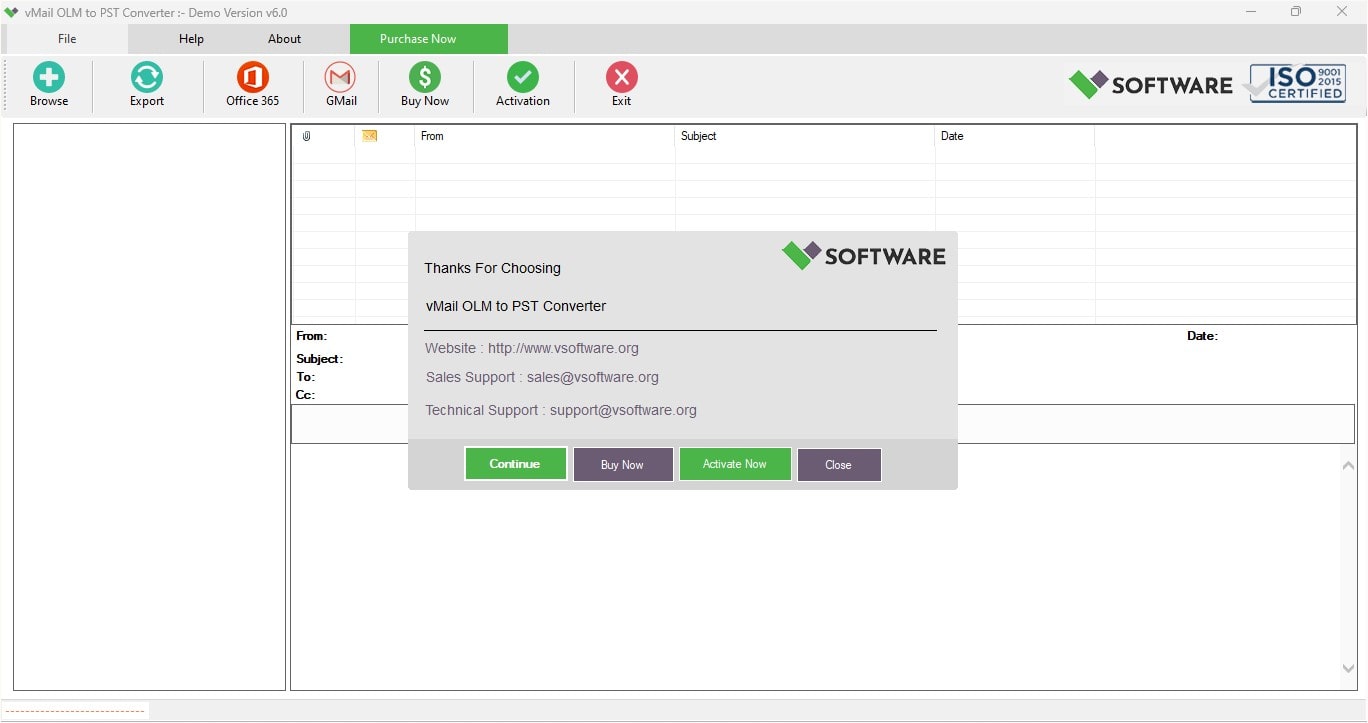Click the green Continue button

(x=515, y=464)
